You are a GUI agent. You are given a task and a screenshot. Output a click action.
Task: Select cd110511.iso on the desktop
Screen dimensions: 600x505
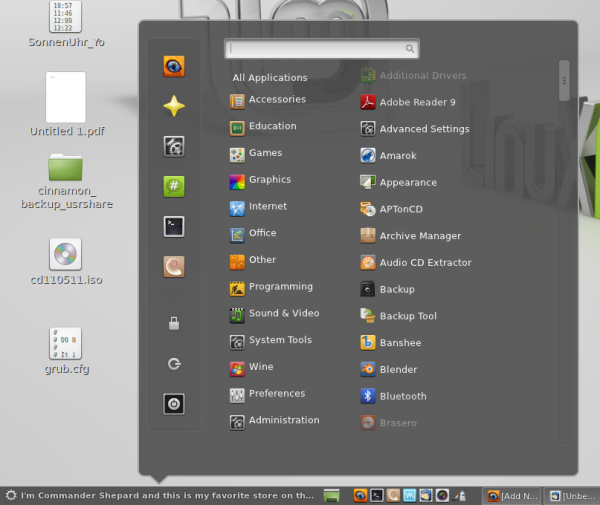pos(66,262)
